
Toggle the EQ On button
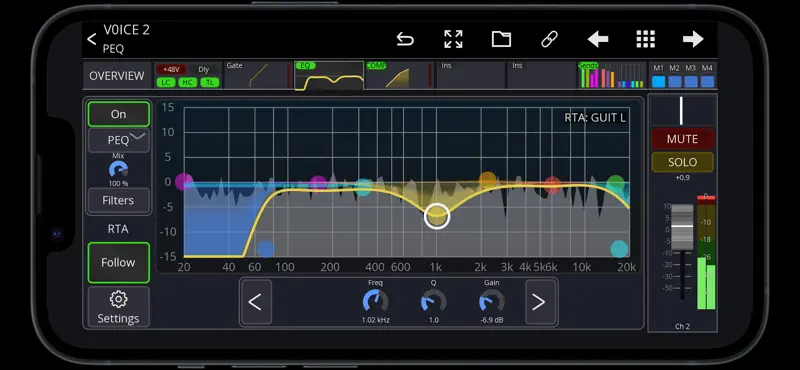[x=118, y=114]
